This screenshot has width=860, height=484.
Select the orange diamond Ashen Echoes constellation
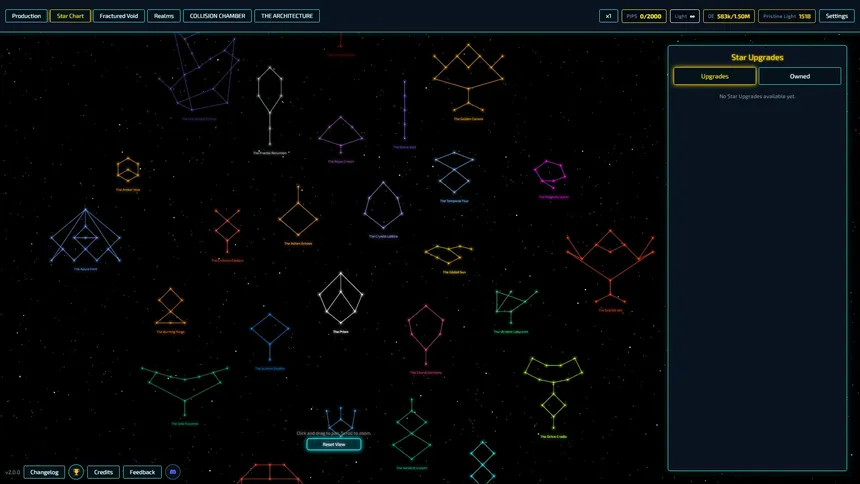[x=298, y=212]
